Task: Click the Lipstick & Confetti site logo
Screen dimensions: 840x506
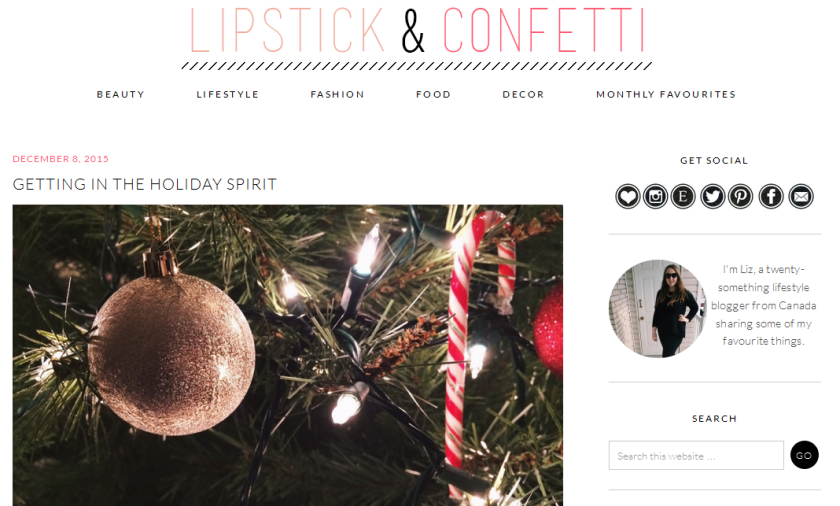Action: click(x=417, y=36)
